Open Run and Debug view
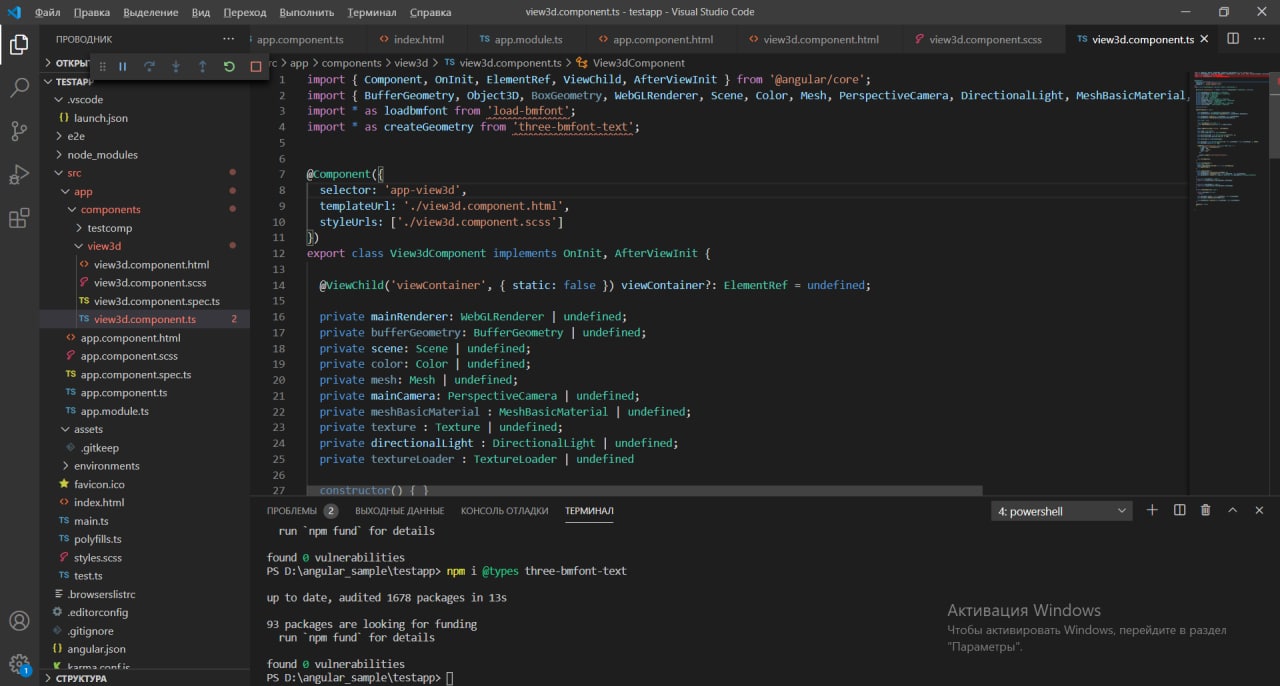The width and height of the screenshot is (1280, 686). tap(19, 175)
